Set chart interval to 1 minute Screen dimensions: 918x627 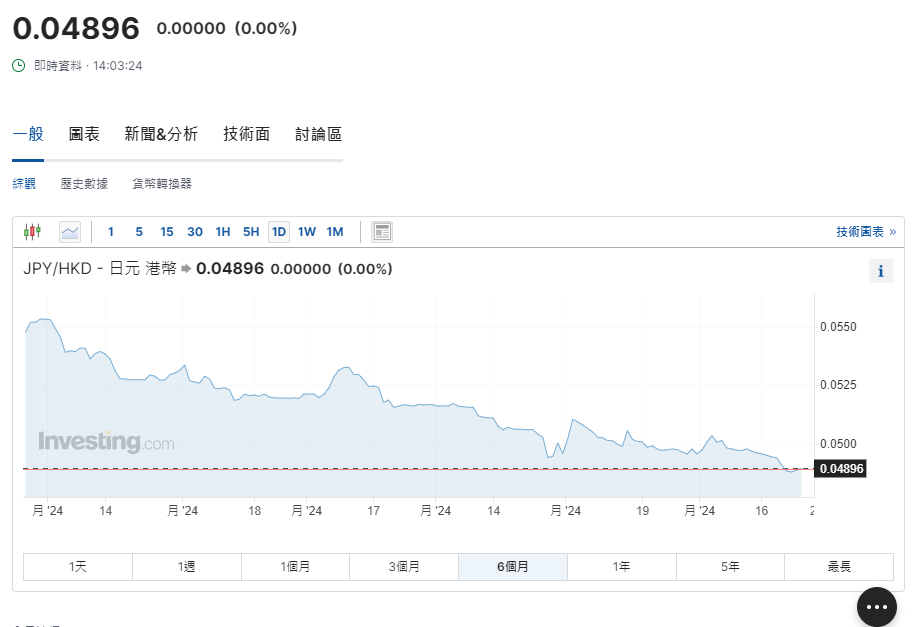pyautogui.click(x=111, y=232)
